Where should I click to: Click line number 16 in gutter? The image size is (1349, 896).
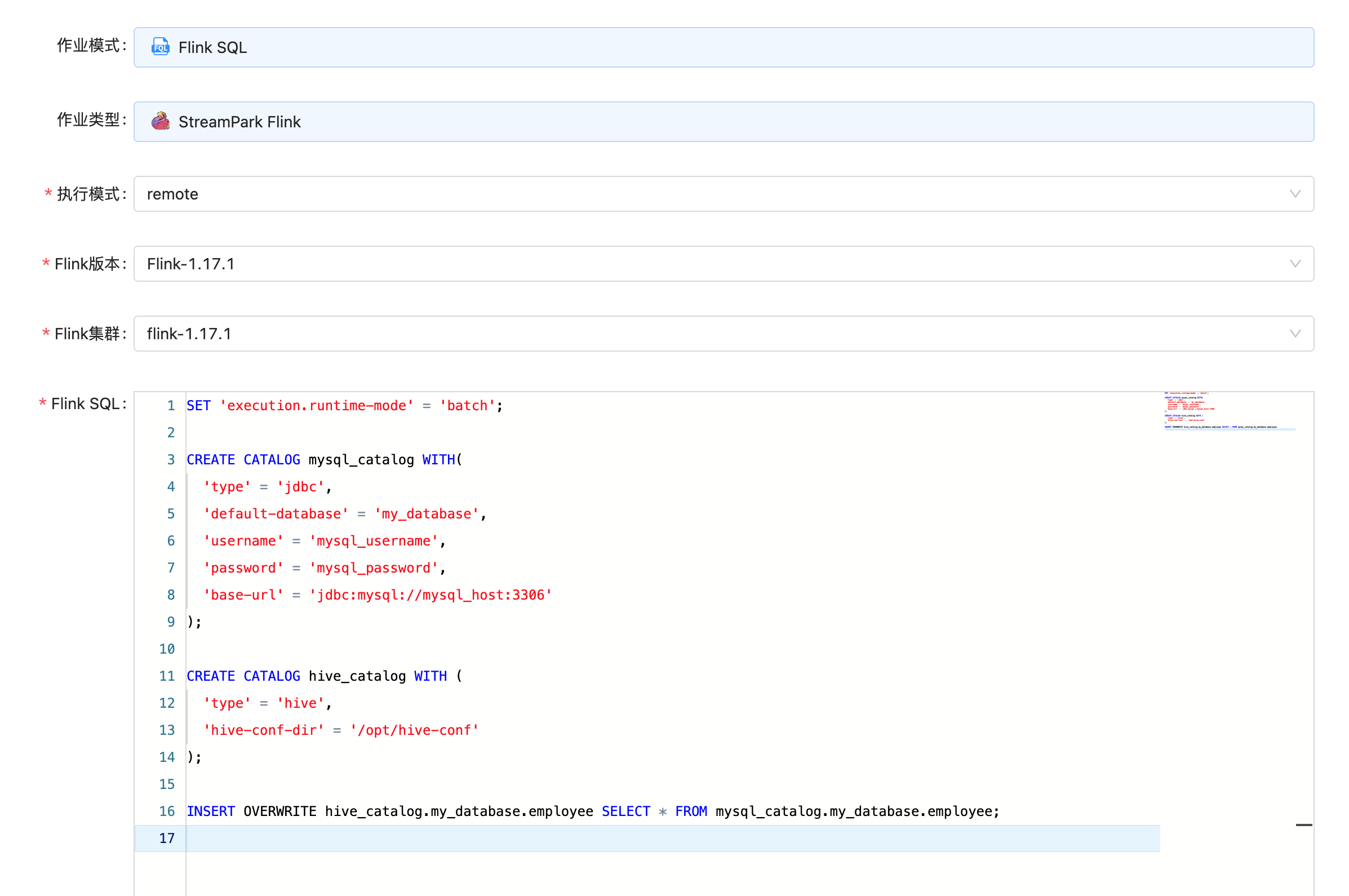pos(167,811)
